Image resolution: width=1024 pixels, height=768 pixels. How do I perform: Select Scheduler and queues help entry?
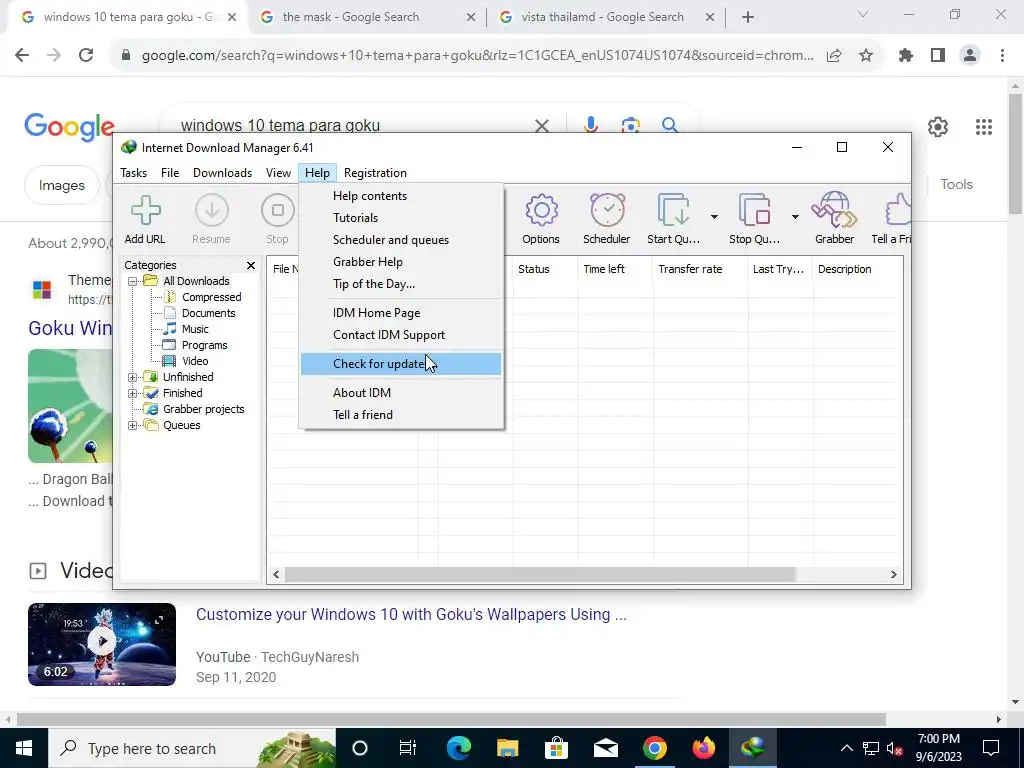(x=401, y=240)
